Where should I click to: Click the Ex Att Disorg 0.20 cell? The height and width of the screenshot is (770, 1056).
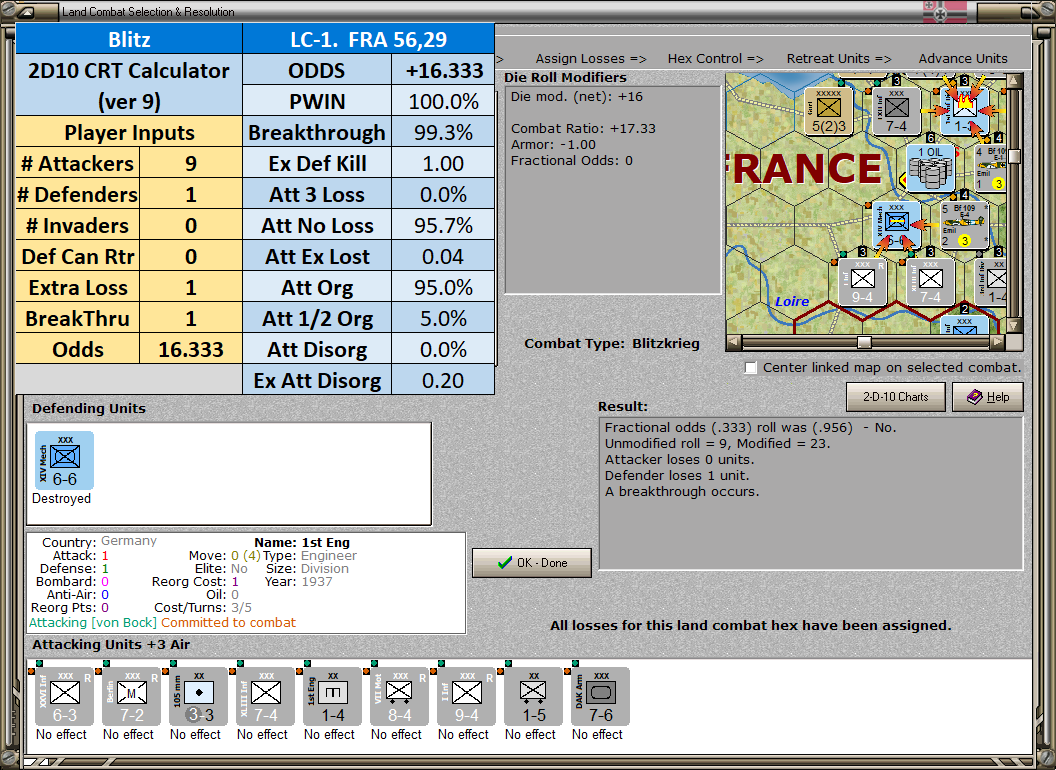point(443,381)
